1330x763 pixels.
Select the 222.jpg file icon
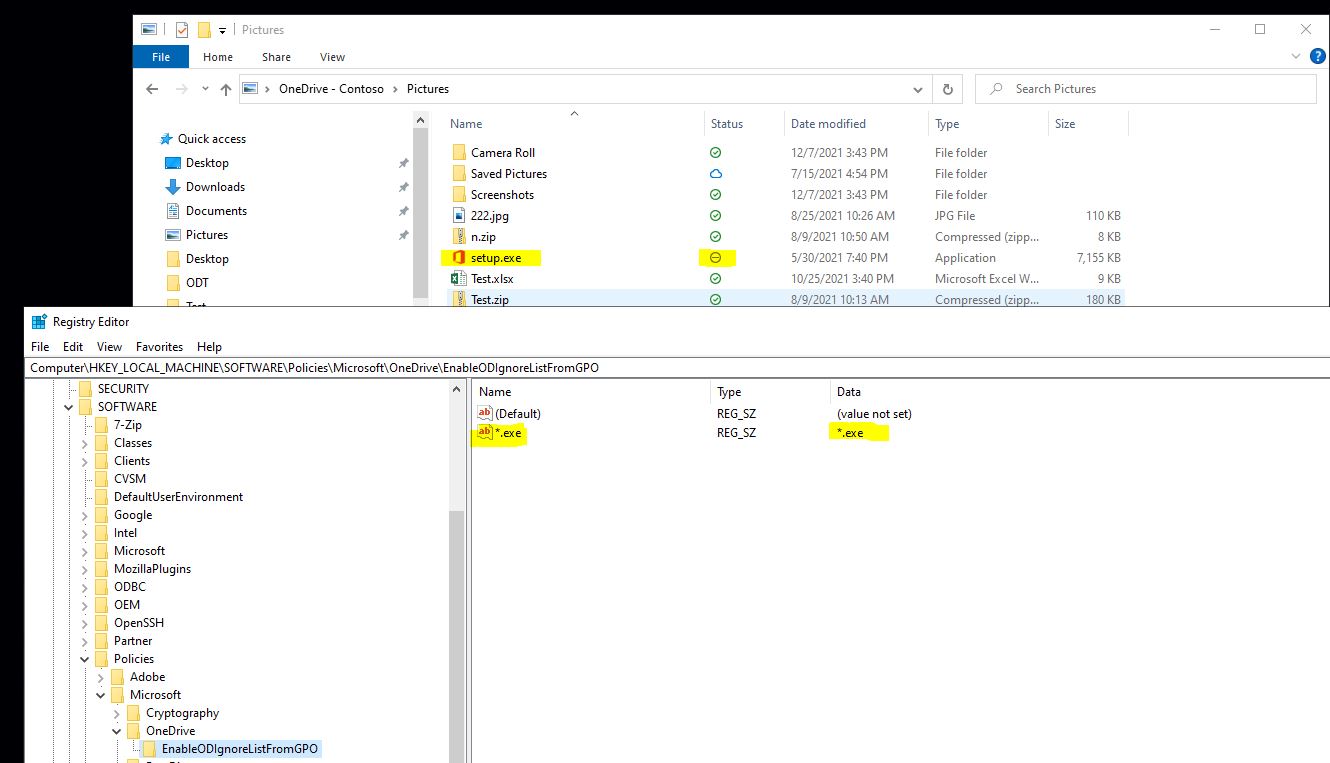tap(459, 216)
